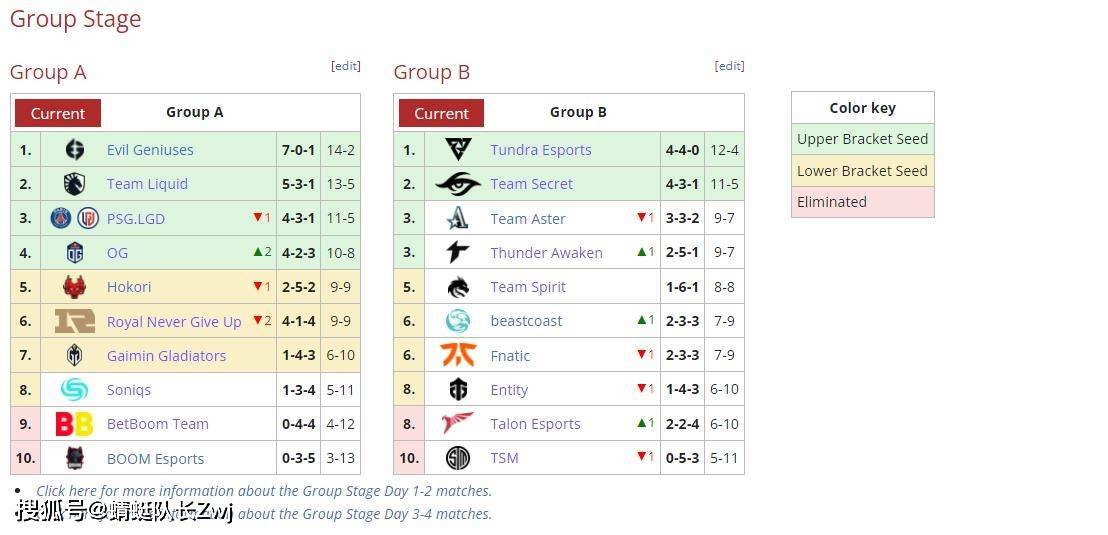Open the edit link for Group A
1108x535 pixels.
coord(346,66)
